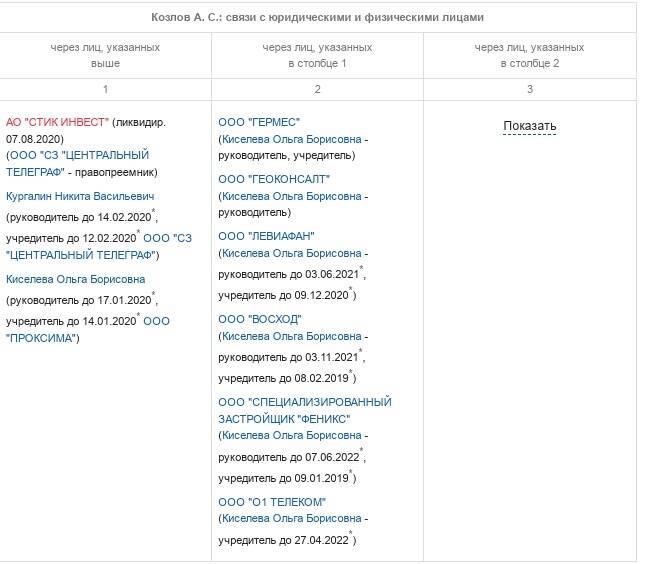Click Киселева Ольга Борисовна under ООО "О1 ТЕЛЕКОМ"

[x=291, y=518]
